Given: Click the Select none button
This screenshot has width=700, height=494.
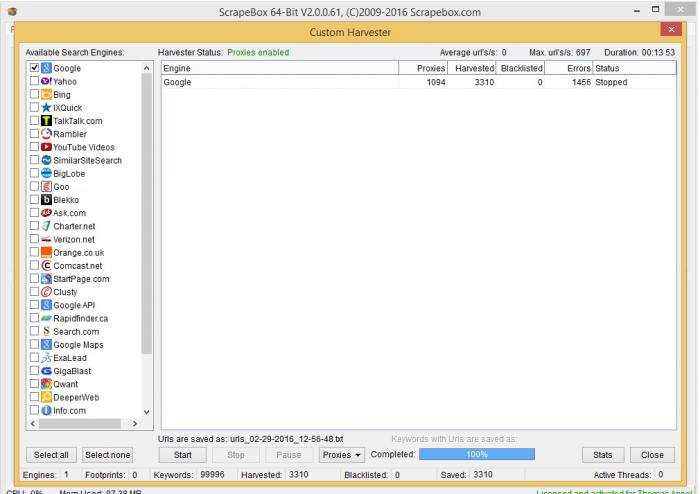Looking at the screenshot, I should 108,455.
